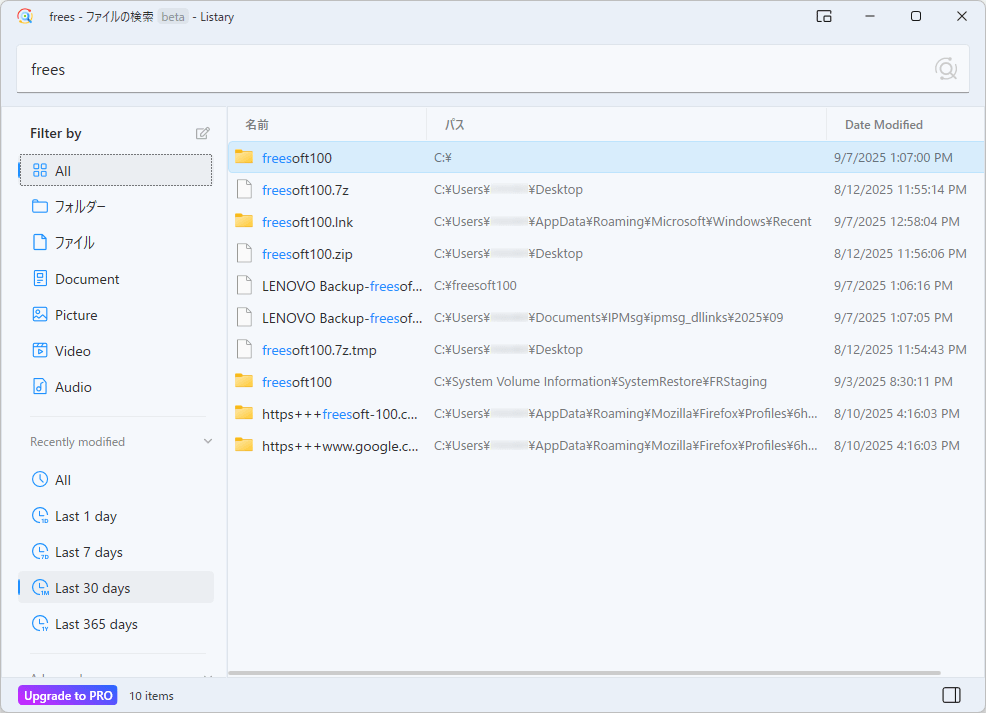Click folder icon of https+++www.google.c...

click(x=244, y=445)
